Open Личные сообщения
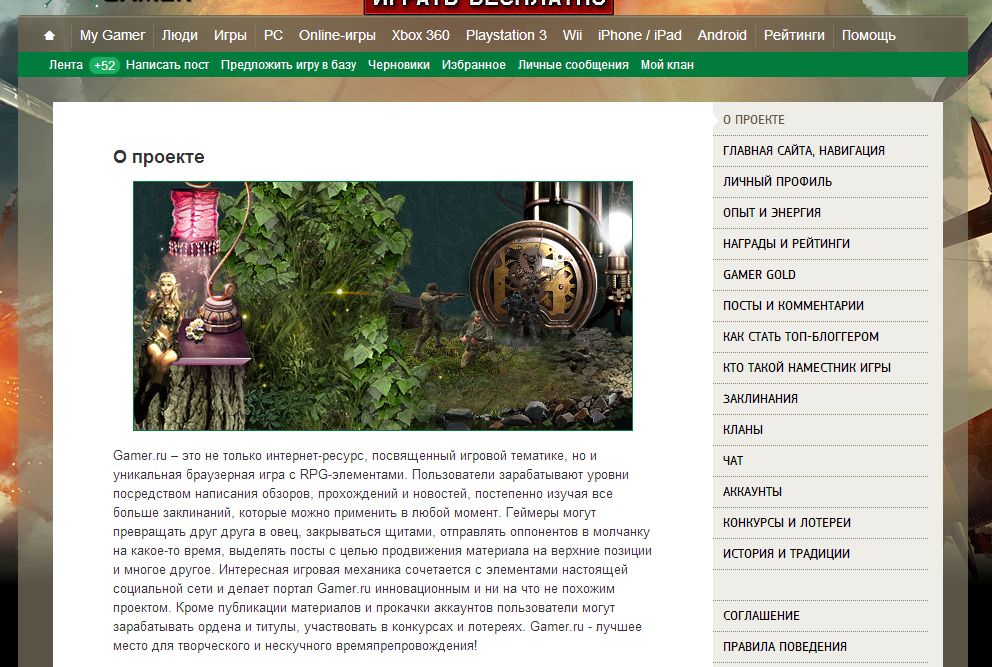 coord(573,65)
